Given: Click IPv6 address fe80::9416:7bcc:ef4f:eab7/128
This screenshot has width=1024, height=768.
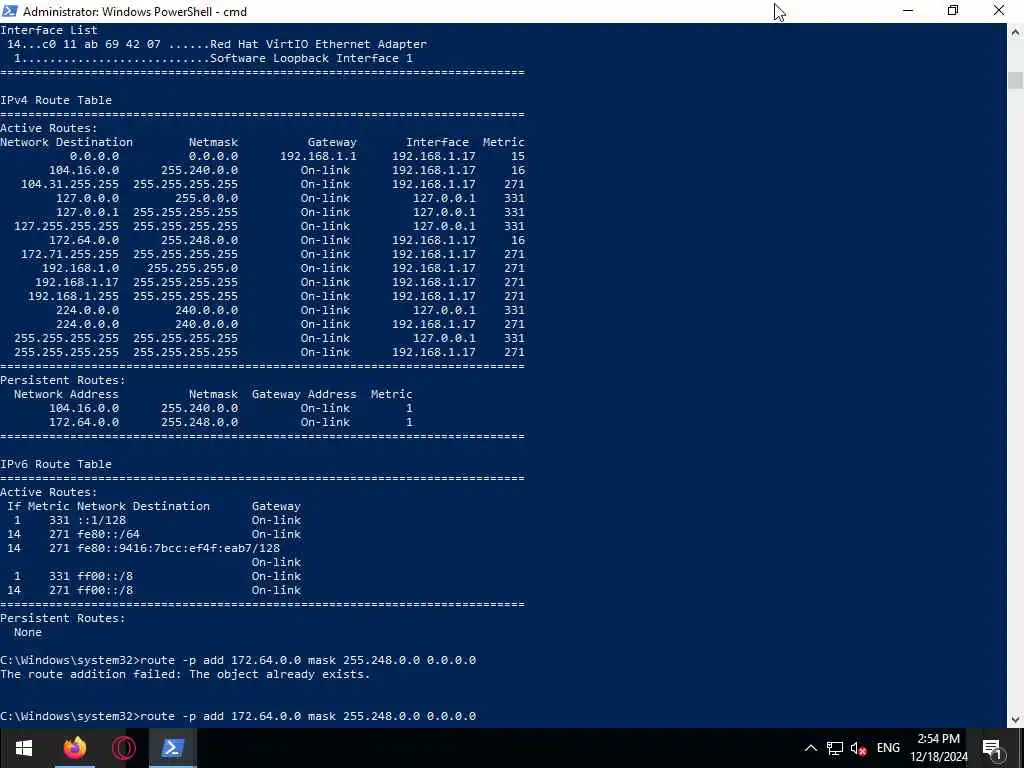Looking at the screenshot, I should [178, 548].
